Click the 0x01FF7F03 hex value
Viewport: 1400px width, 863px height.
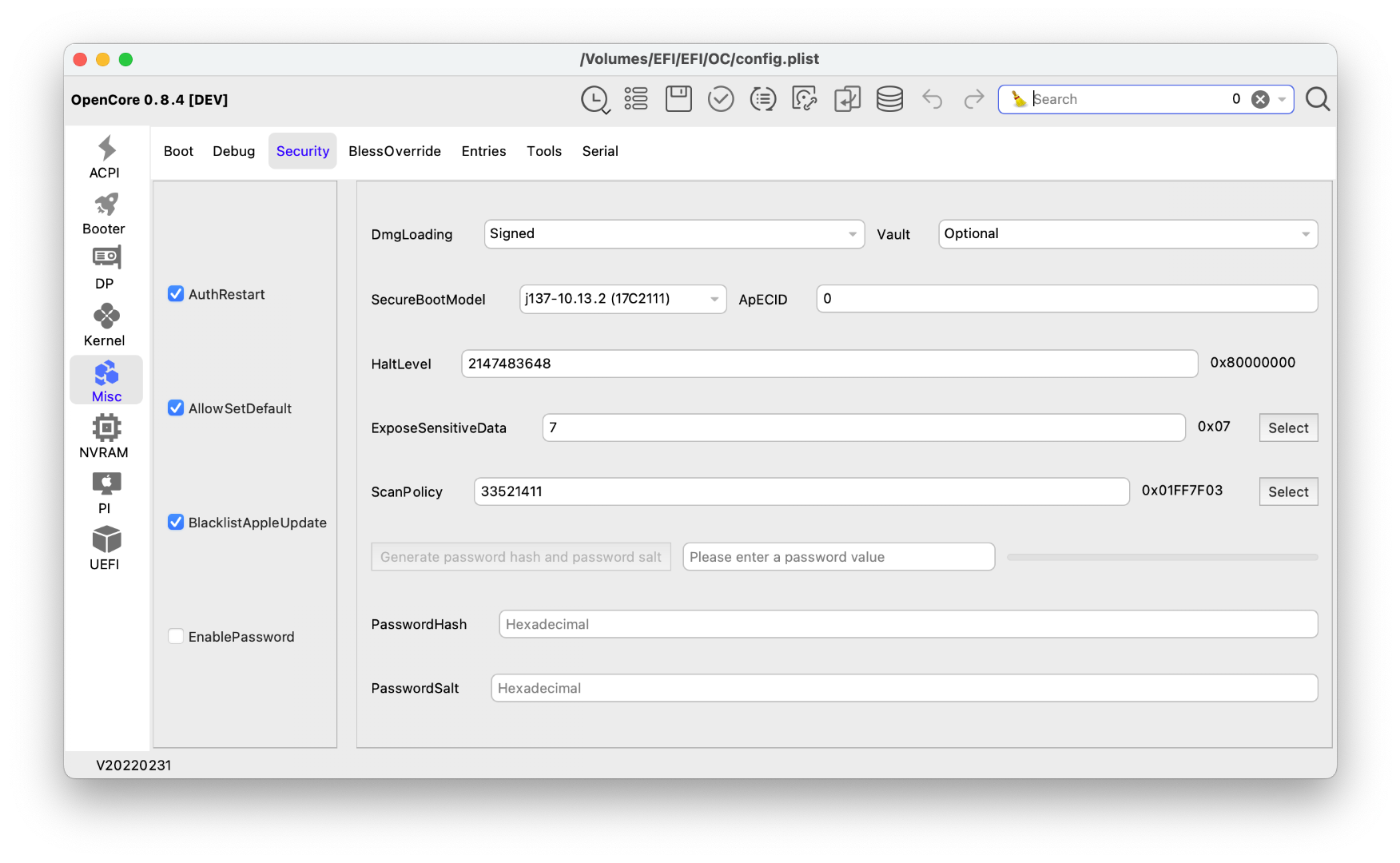point(1183,491)
